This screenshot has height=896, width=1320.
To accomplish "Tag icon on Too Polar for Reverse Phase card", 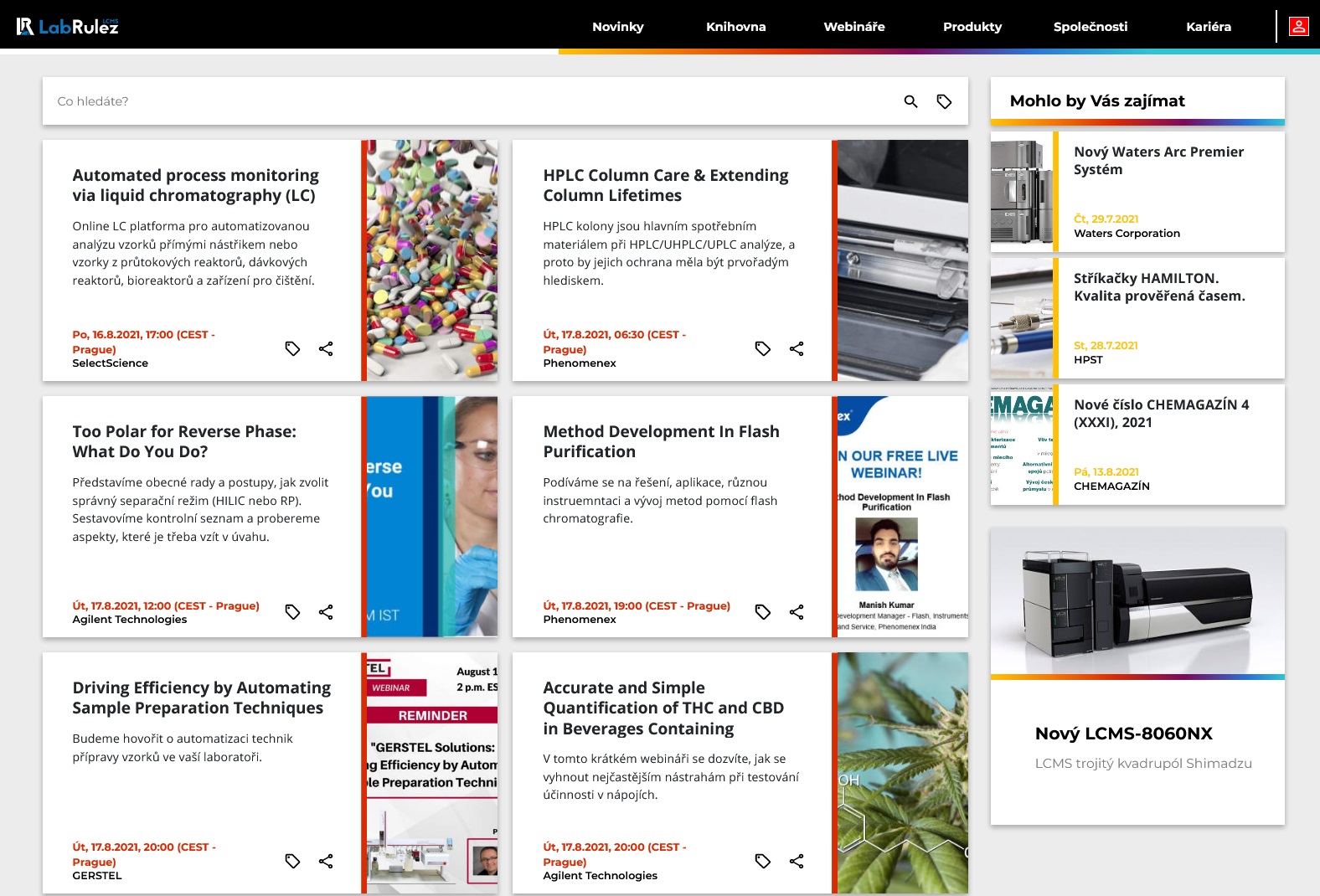I will click(x=292, y=612).
